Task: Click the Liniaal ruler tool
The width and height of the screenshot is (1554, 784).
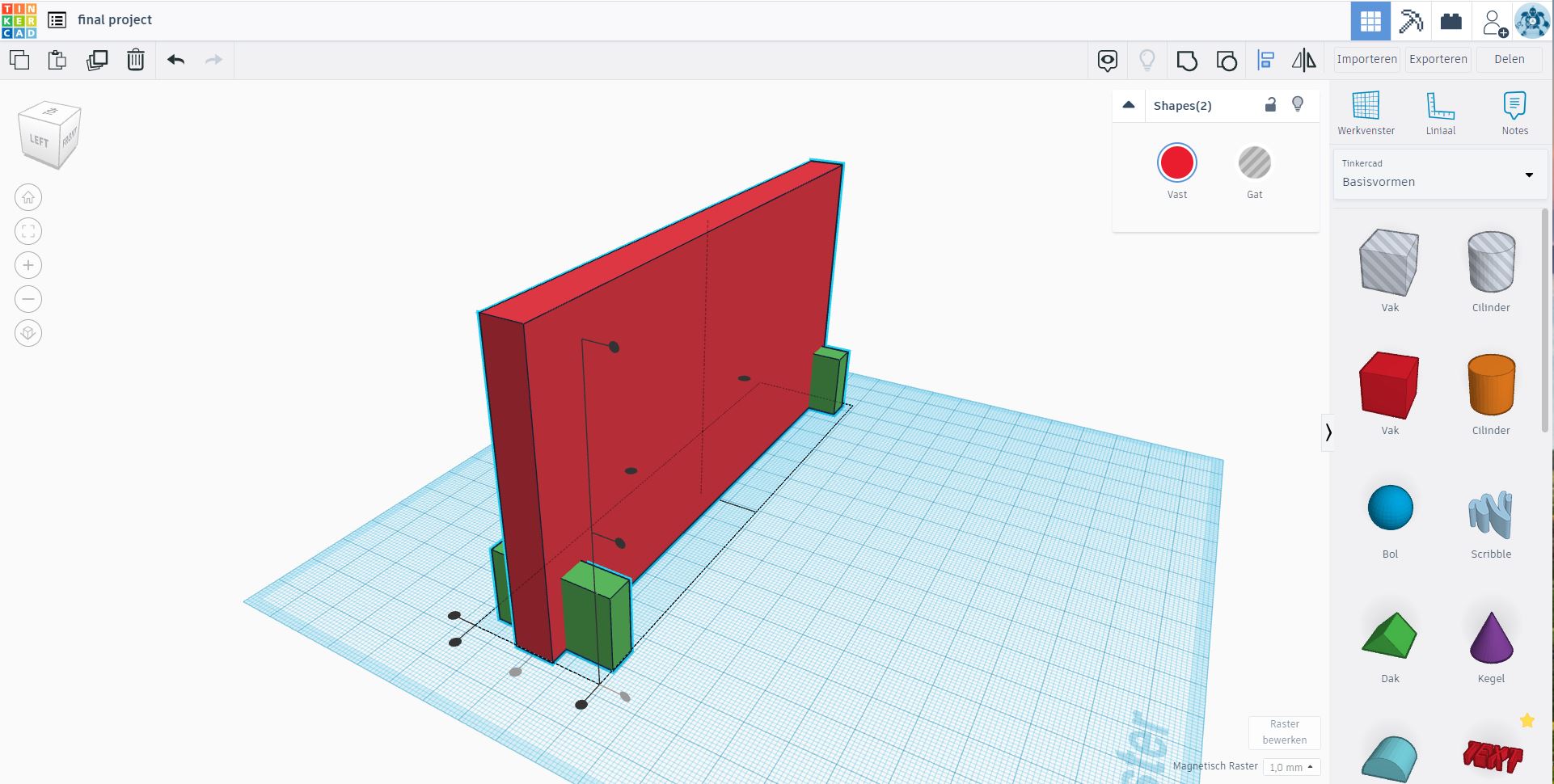Action: point(1440,113)
